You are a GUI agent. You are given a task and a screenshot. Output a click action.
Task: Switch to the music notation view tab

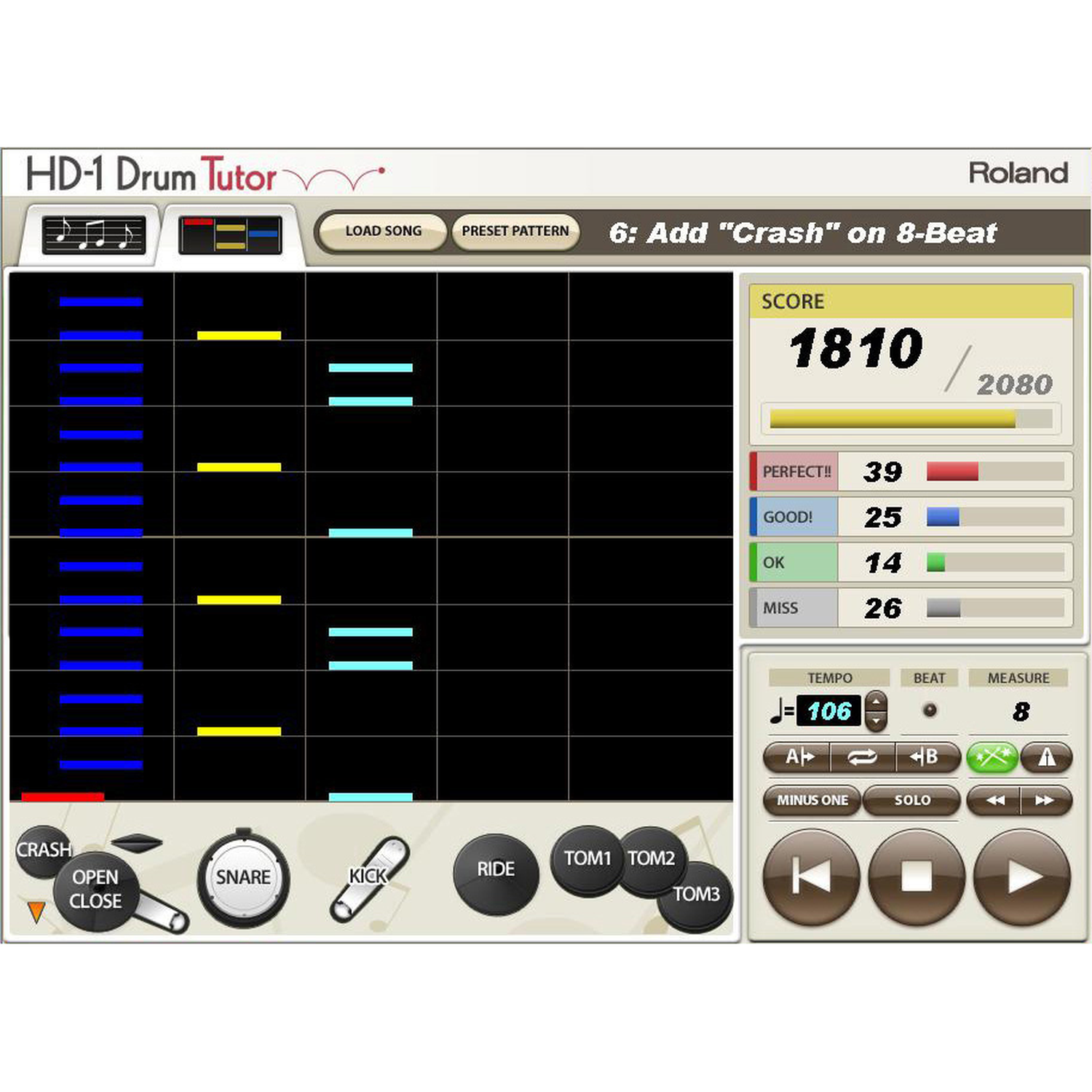click(93, 235)
